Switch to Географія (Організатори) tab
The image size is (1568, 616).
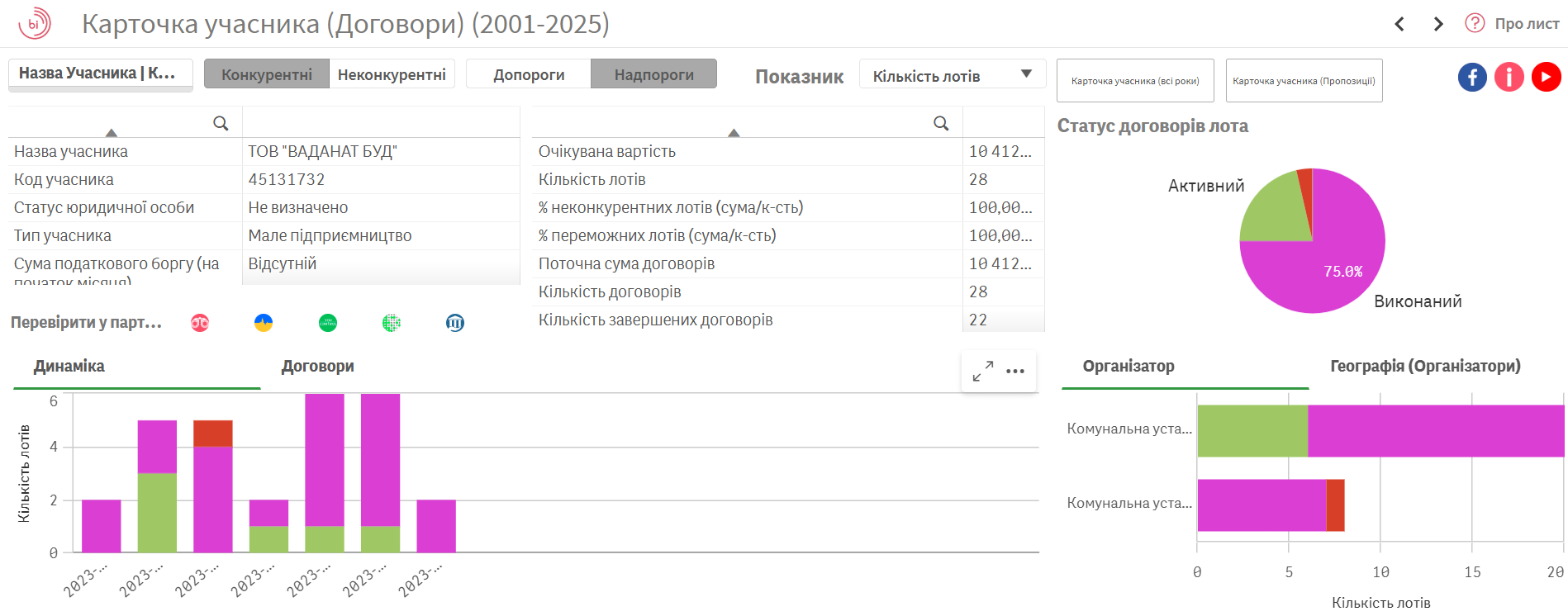[x=1425, y=367]
